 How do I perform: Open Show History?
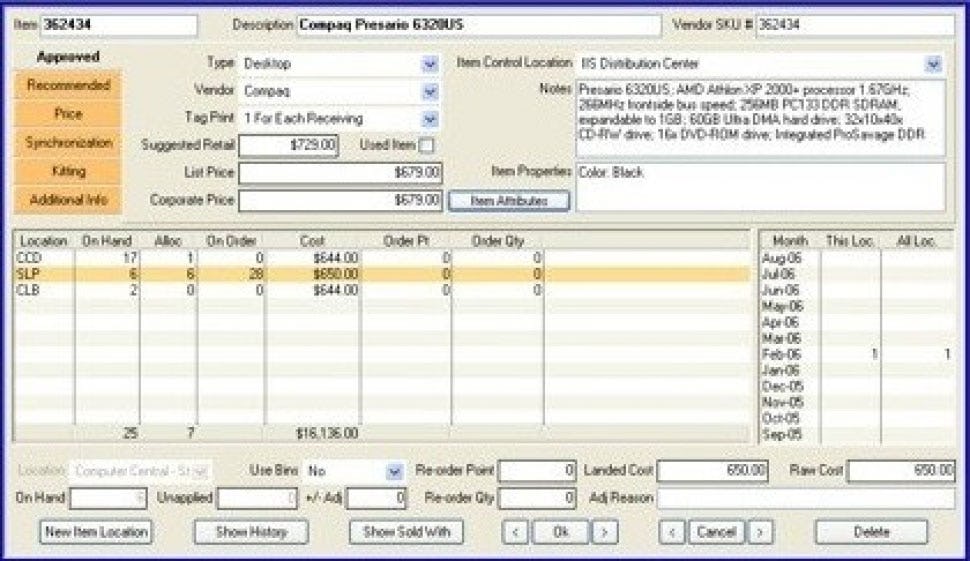(x=251, y=532)
